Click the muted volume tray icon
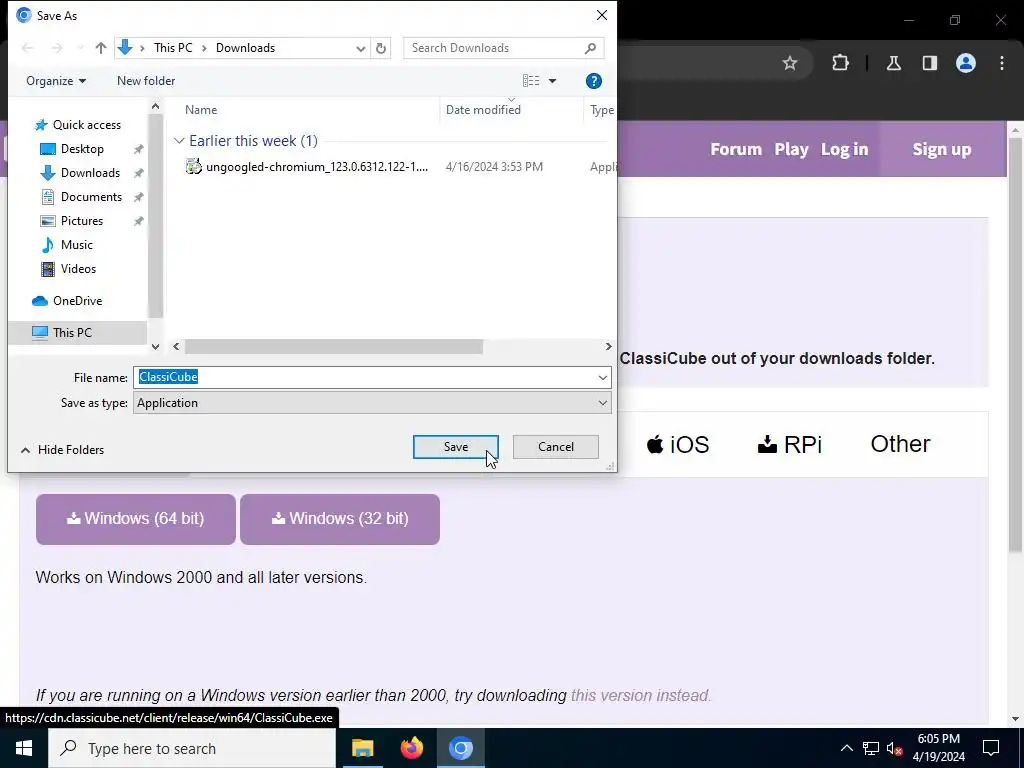 [895, 748]
